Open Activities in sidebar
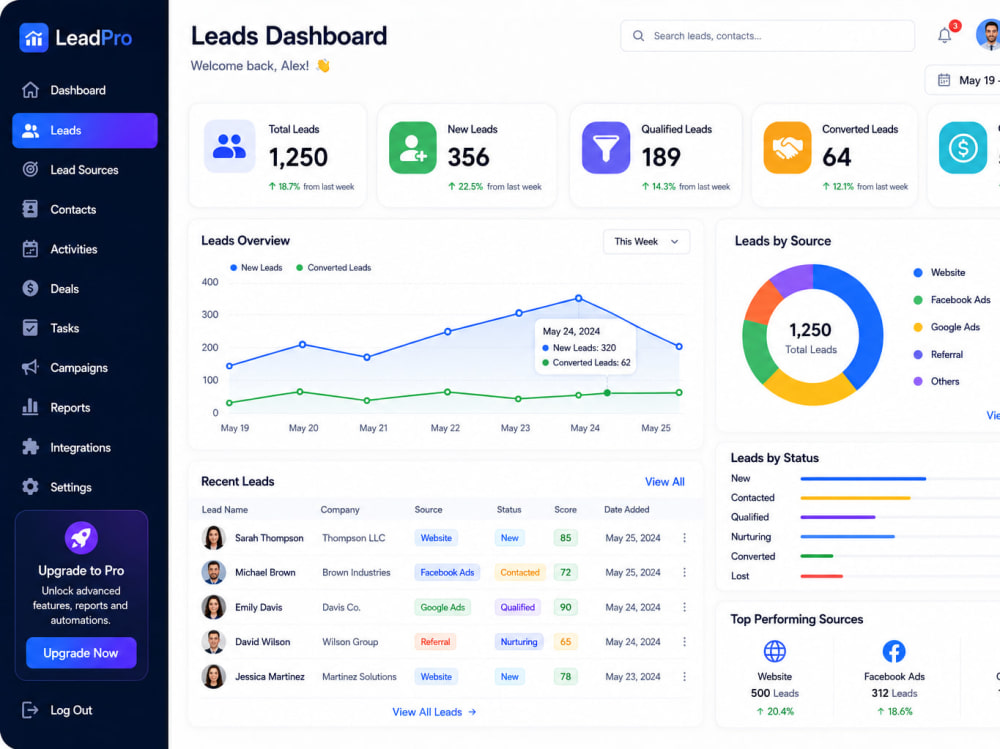Viewport: 1000px width, 749px height. [85, 249]
